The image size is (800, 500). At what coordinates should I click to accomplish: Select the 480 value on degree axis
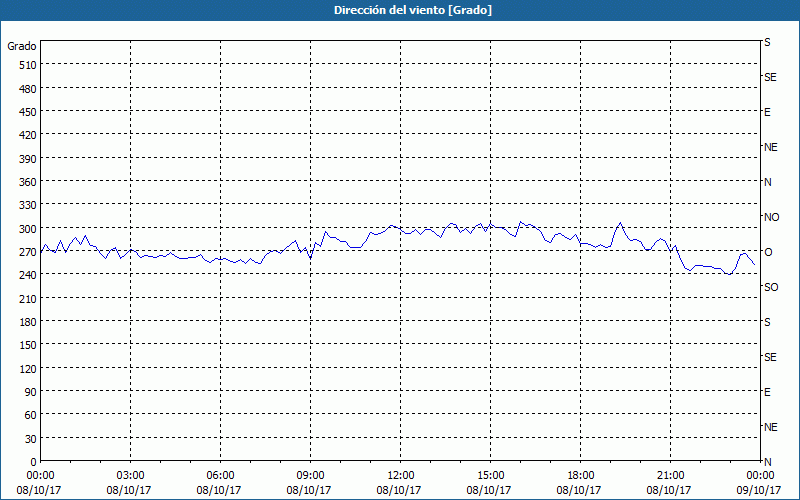(x=28, y=89)
